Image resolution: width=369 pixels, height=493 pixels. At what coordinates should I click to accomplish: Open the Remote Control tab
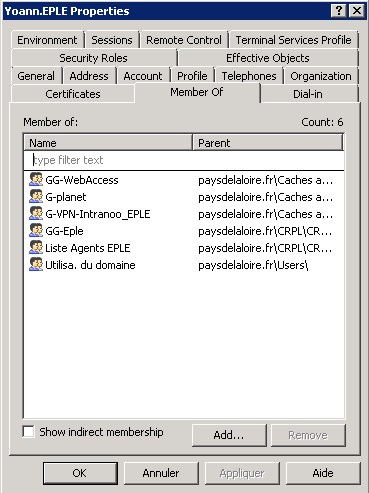[x=184, y=40]
